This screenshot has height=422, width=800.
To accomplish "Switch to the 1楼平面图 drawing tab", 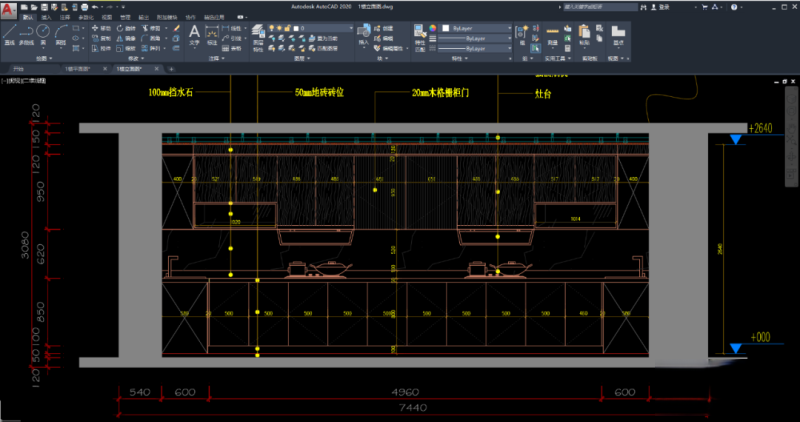I will coord(78,69).
